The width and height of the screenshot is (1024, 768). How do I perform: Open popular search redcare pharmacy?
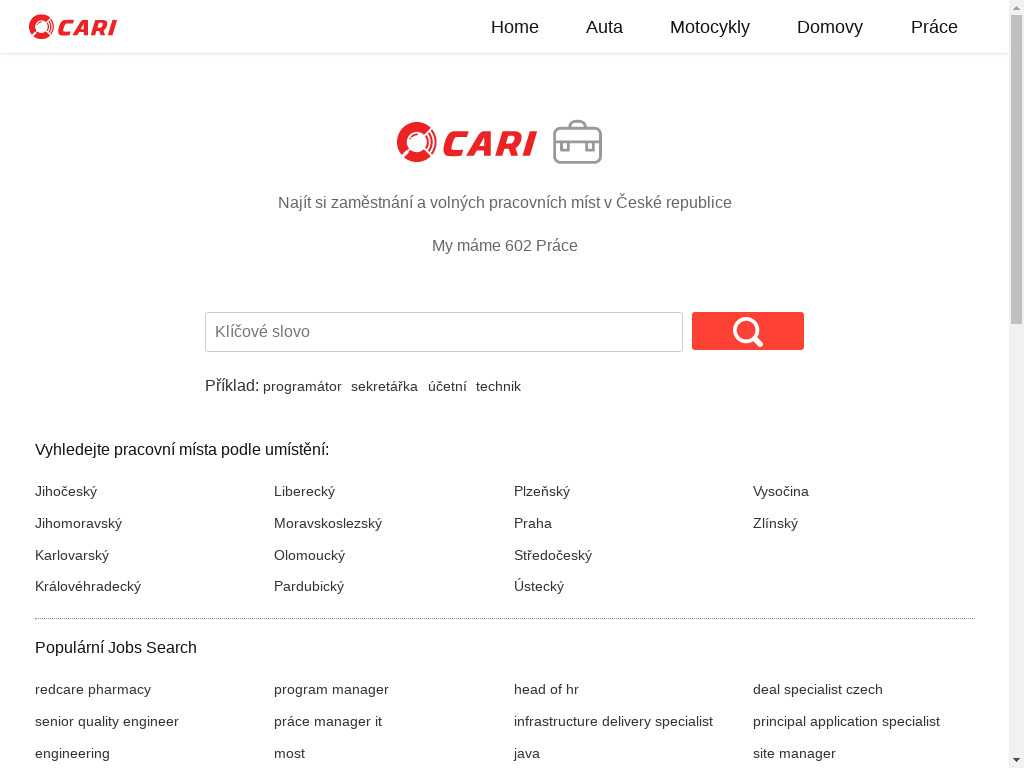pos(93,689)
